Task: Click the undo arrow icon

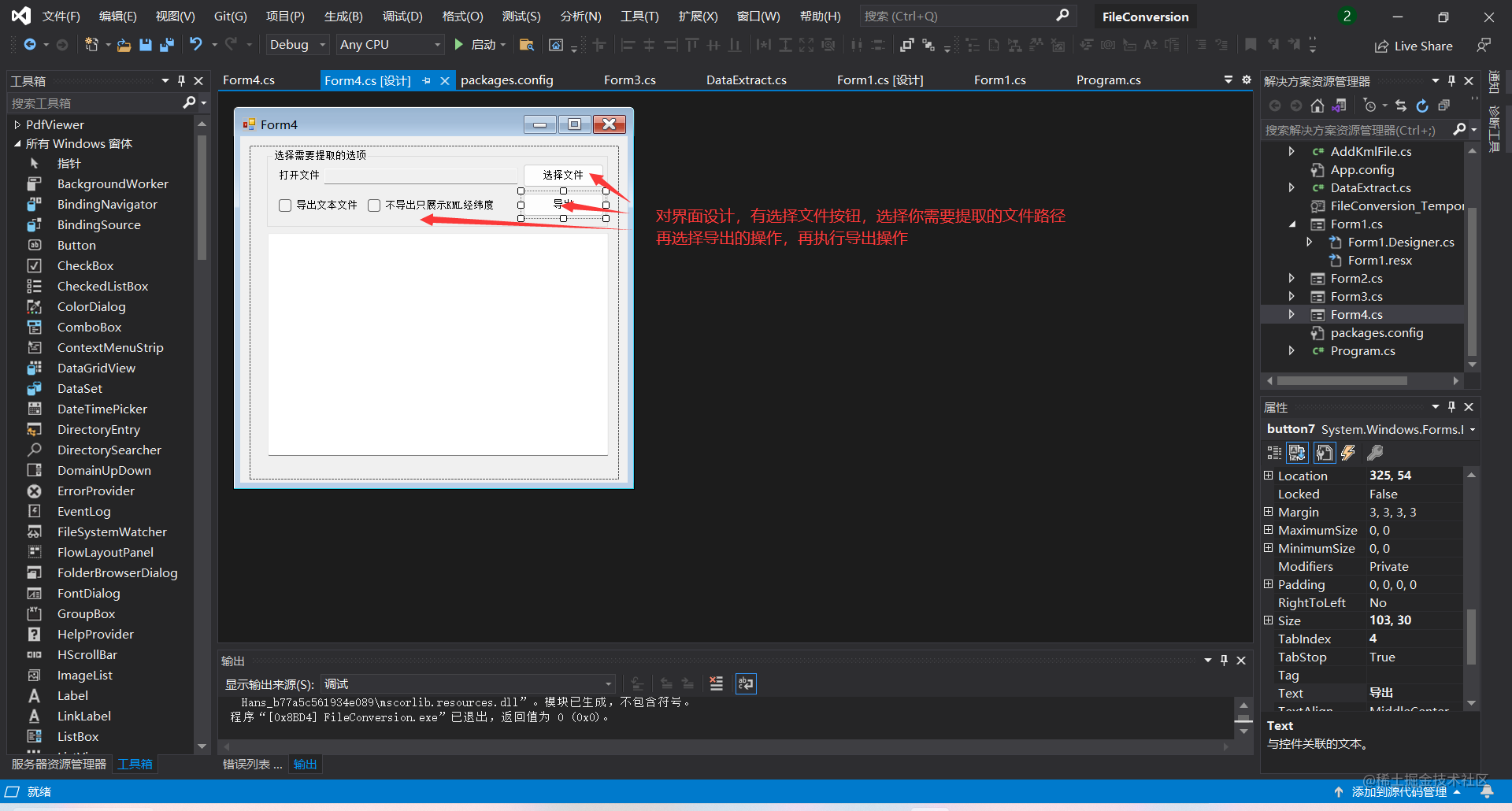Action: [x=196, y=45]
